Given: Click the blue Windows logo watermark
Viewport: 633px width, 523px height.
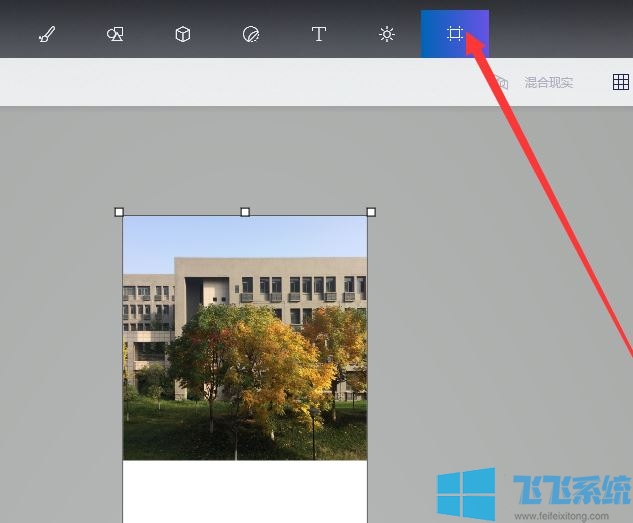Looking at the screenshot, I should point(466,493).
